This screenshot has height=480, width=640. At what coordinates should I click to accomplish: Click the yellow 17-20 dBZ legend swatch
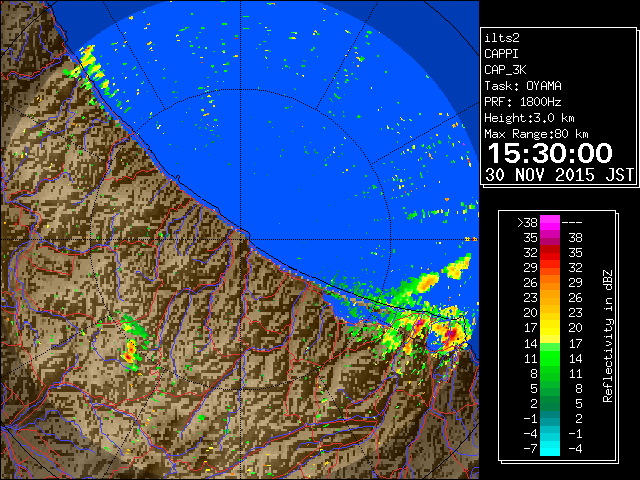[x=550, y=328]
